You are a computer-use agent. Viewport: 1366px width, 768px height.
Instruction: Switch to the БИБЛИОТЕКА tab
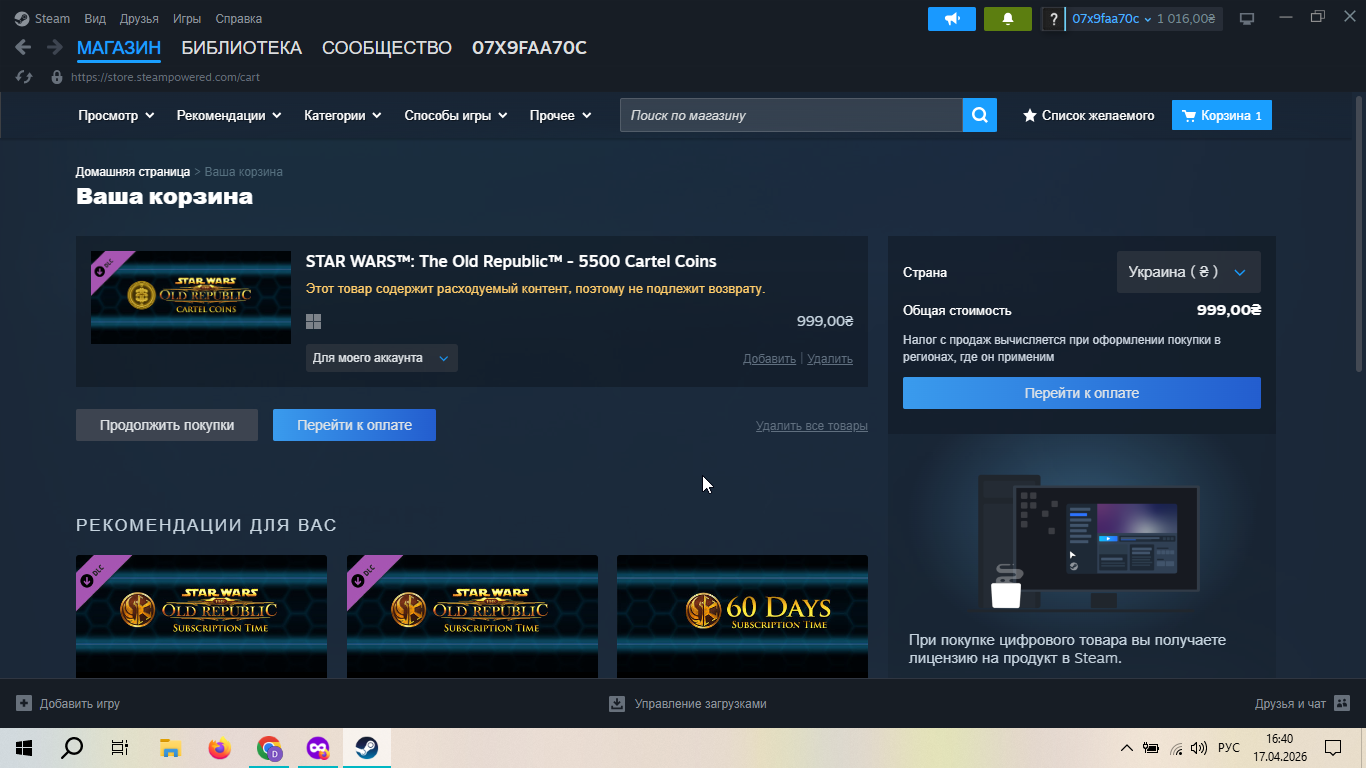pyautogui.click(x=241, y=48)
